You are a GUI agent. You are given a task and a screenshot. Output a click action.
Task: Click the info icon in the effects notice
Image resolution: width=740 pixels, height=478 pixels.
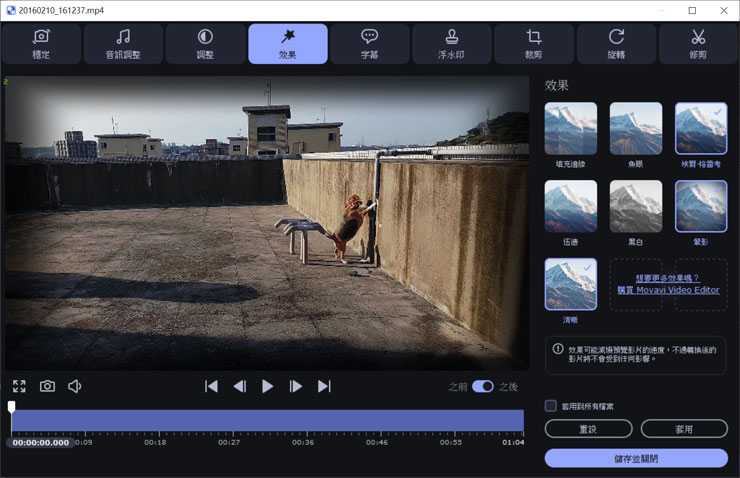pyautogui.click(x=558, y=349)
